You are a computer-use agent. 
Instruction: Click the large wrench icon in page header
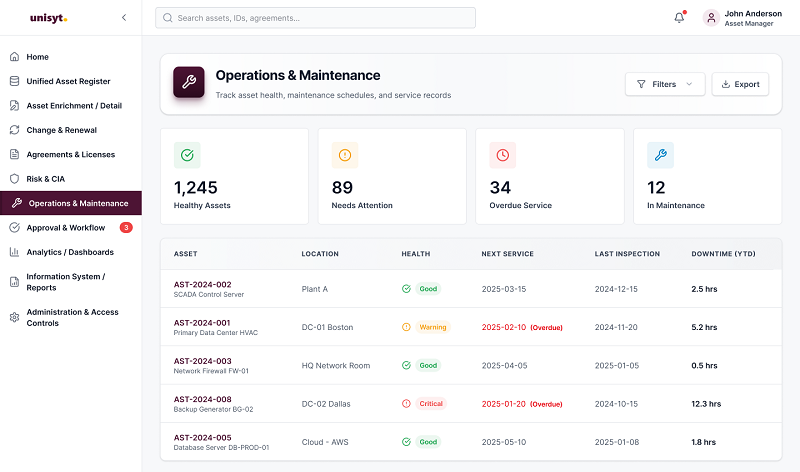pyautogui.click(x=189, y=82)
